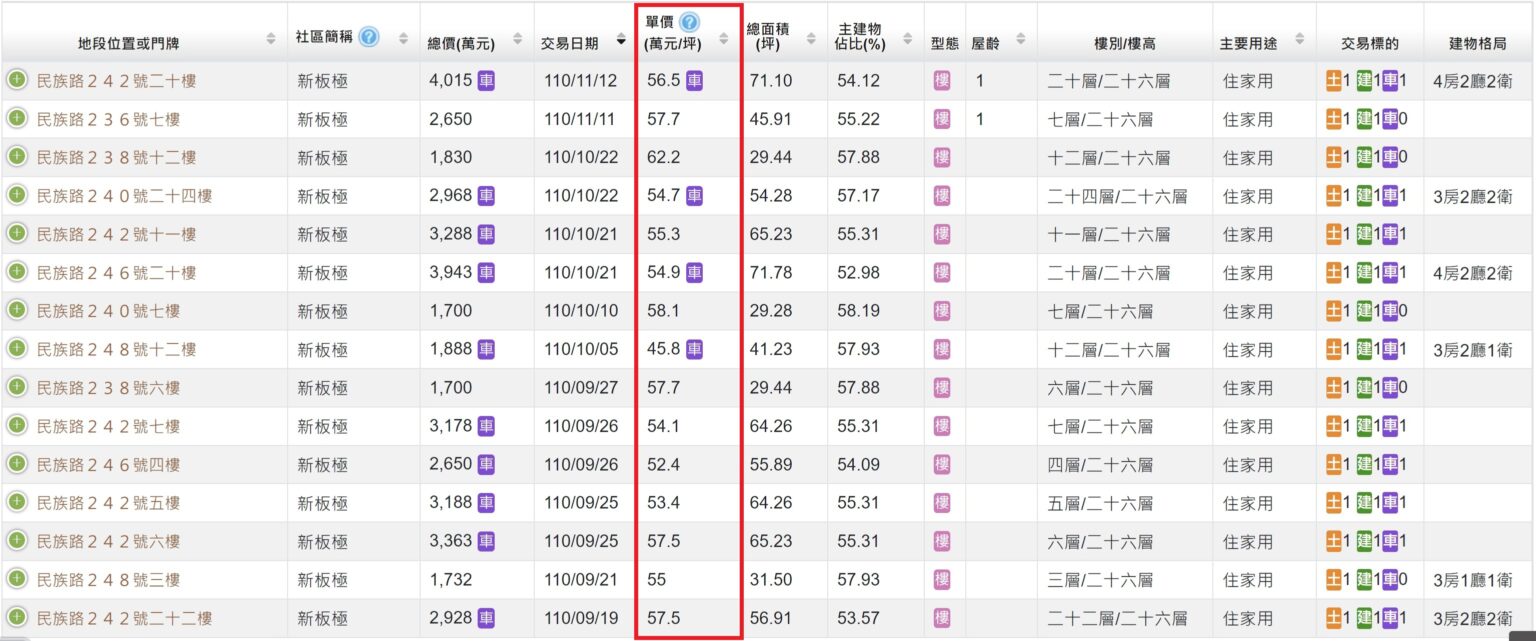Screen dimensions: 1536x641
Task: Sort table by 單價 column arrows
Action: pos(723,39)
